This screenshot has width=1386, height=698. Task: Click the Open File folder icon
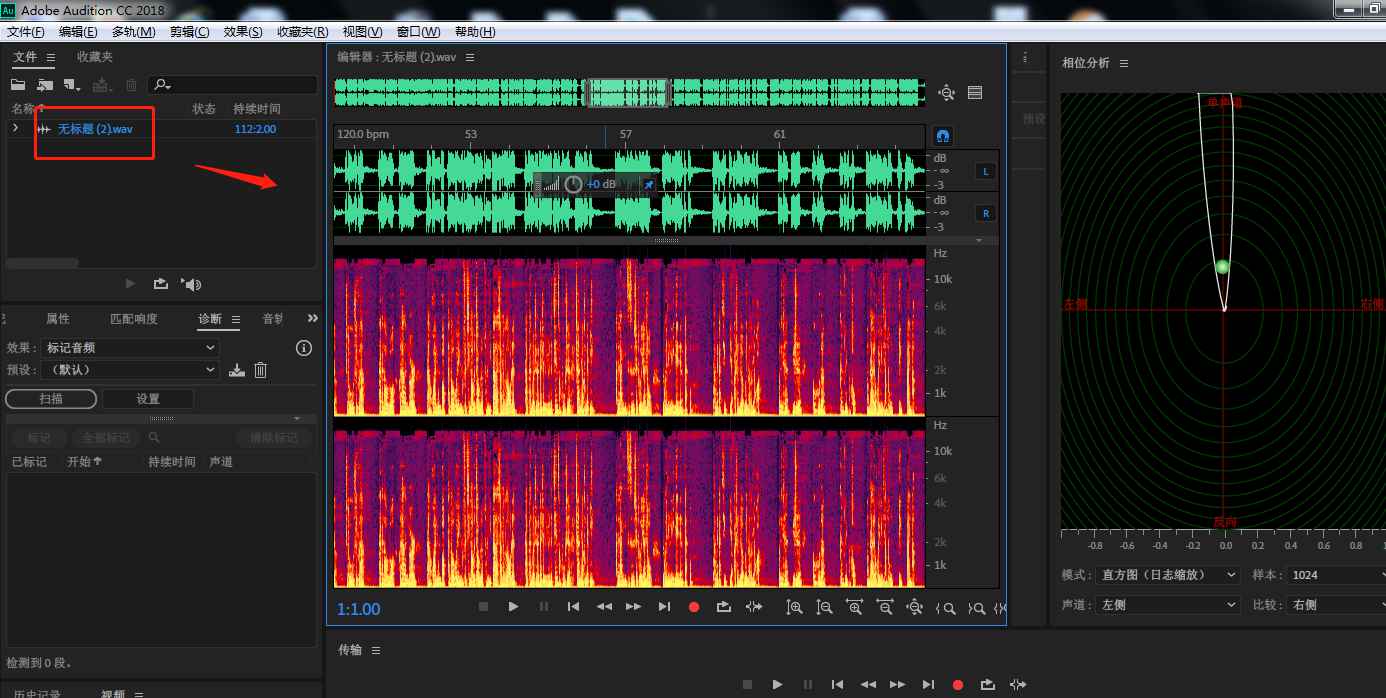point(18,86)
